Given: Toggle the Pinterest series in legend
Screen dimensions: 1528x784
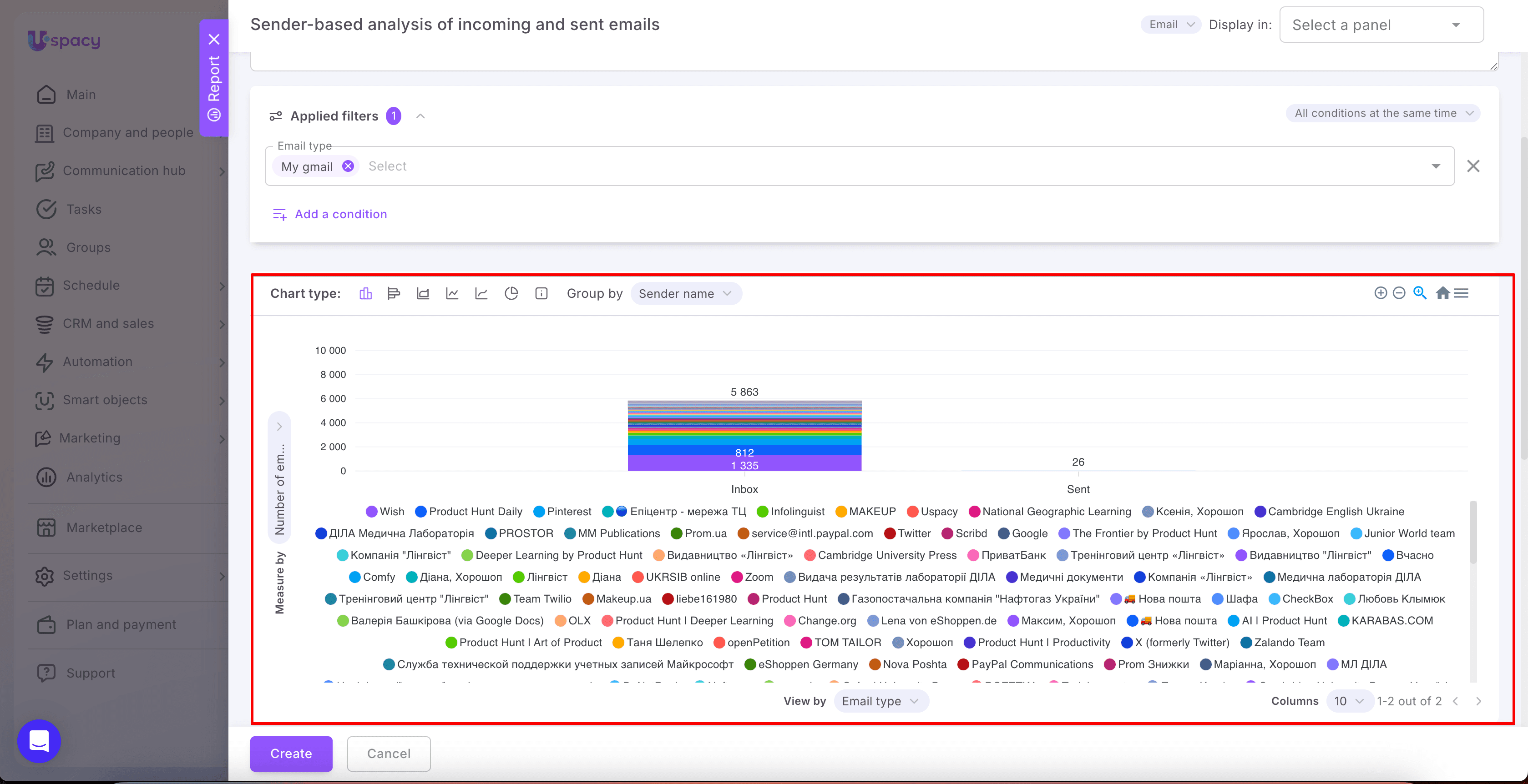Looking at the screenshot, I should [562, 512].
